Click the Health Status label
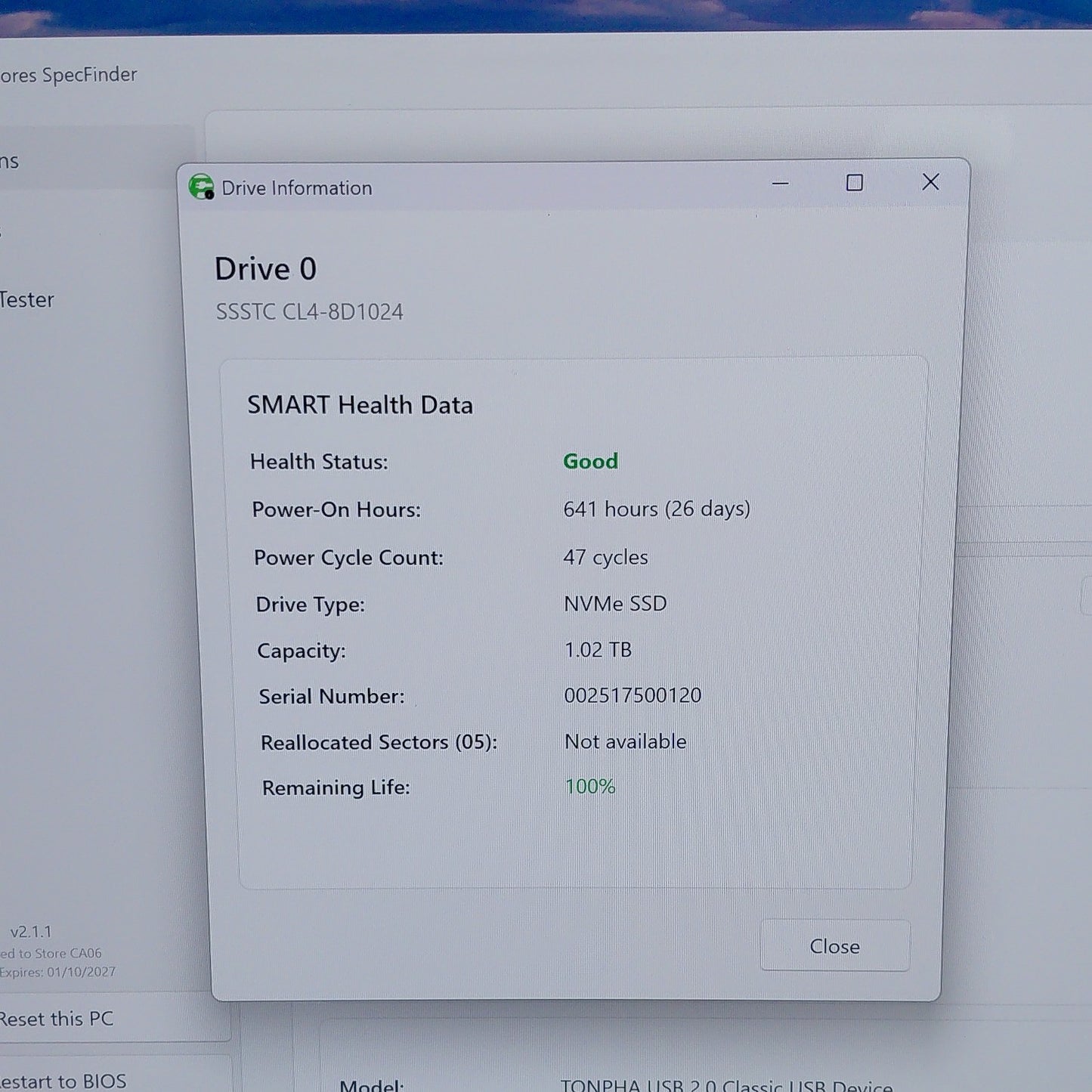Image resolution: width=1092 pixels, height=1092 pixels. coord(319,462)
